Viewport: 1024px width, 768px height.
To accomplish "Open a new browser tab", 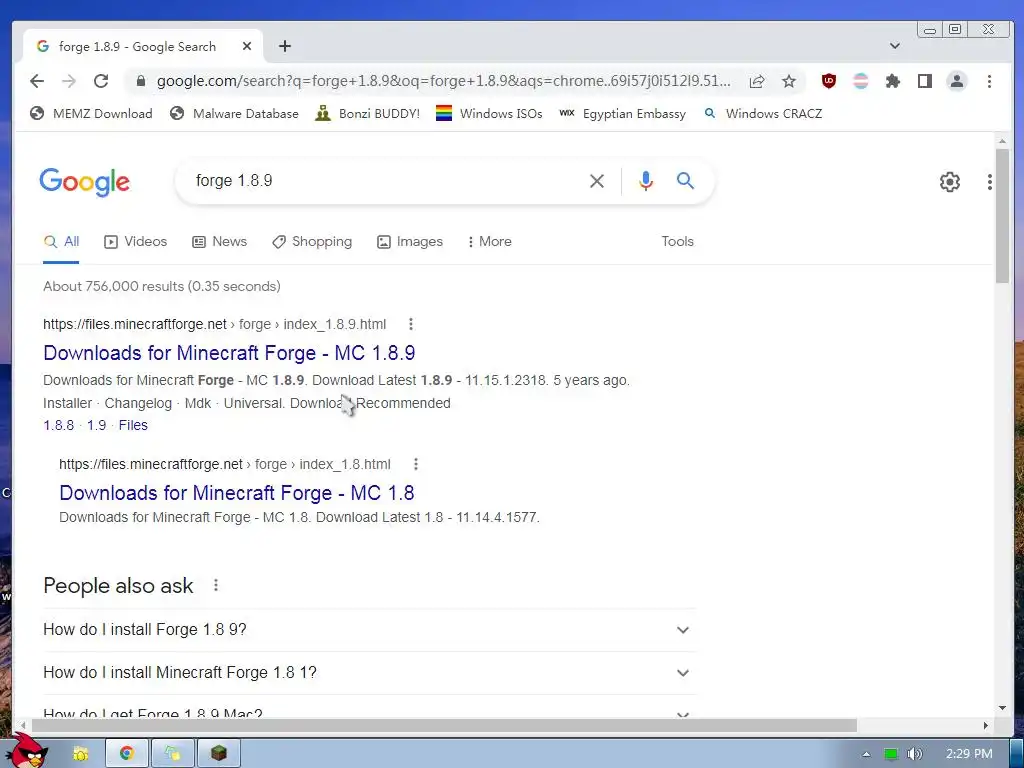I will pyautogui.click(x=285, y=46).
